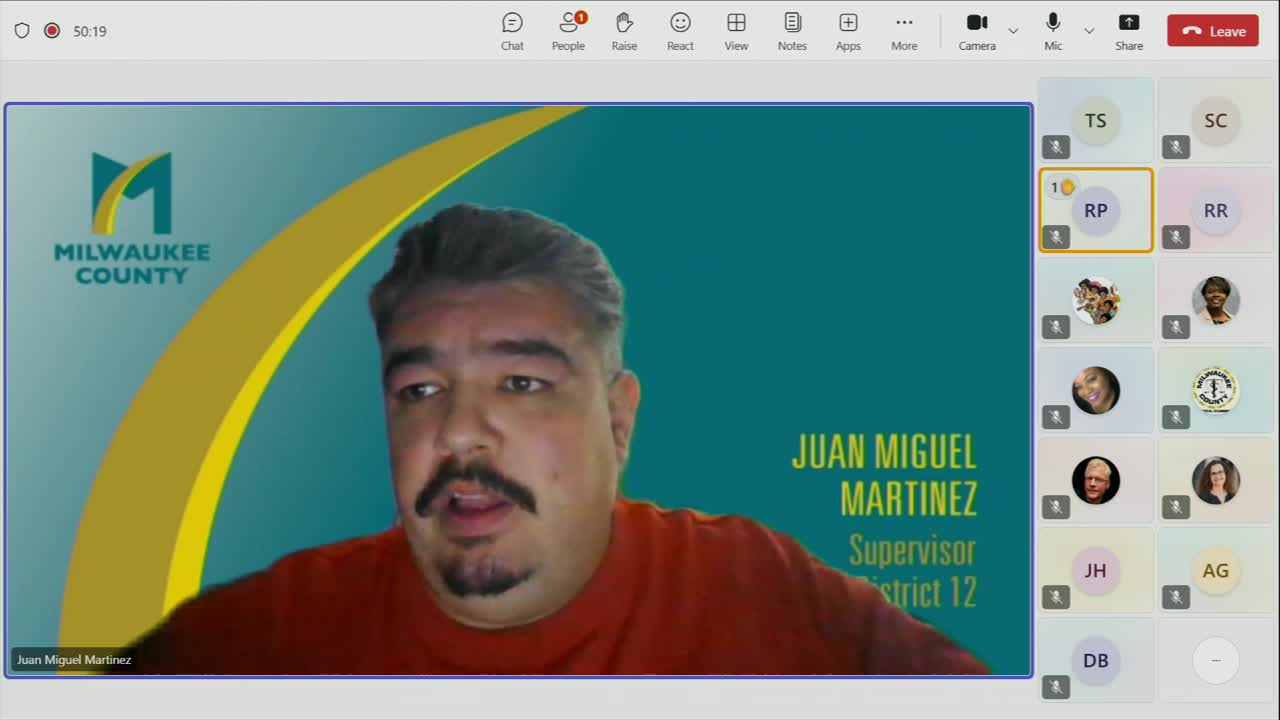Click the muted mic icon on AG tile
This screenshot has height=720, width=1280.
pyautogui.click(x=1176, y=597)
